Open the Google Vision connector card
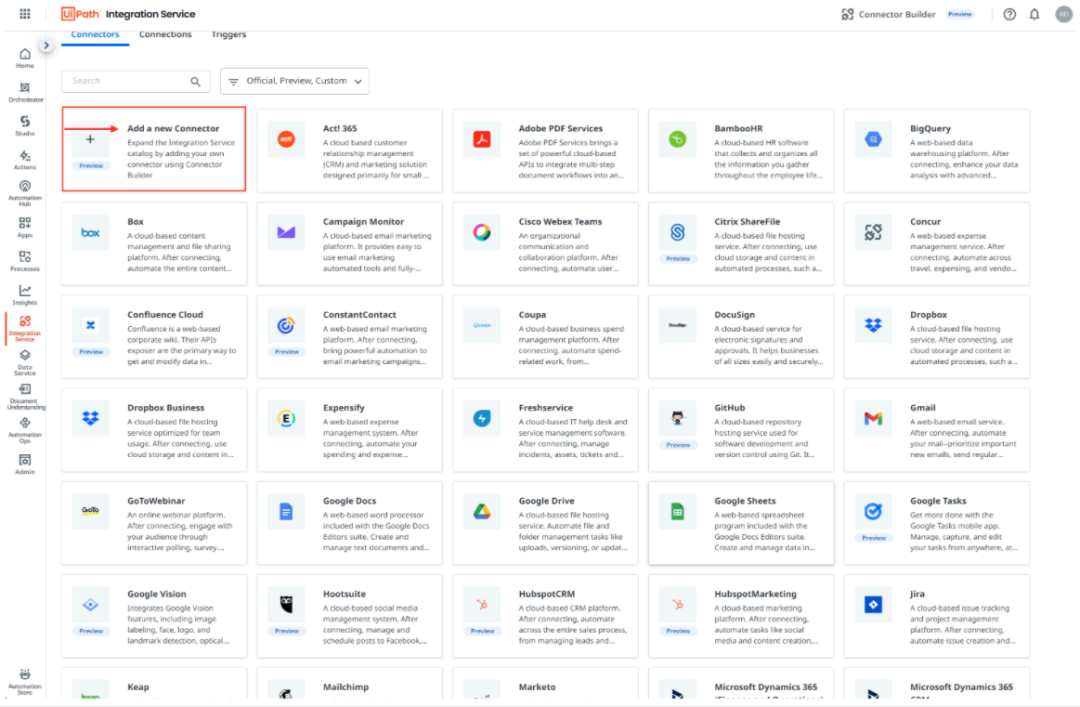 (154, 615)
